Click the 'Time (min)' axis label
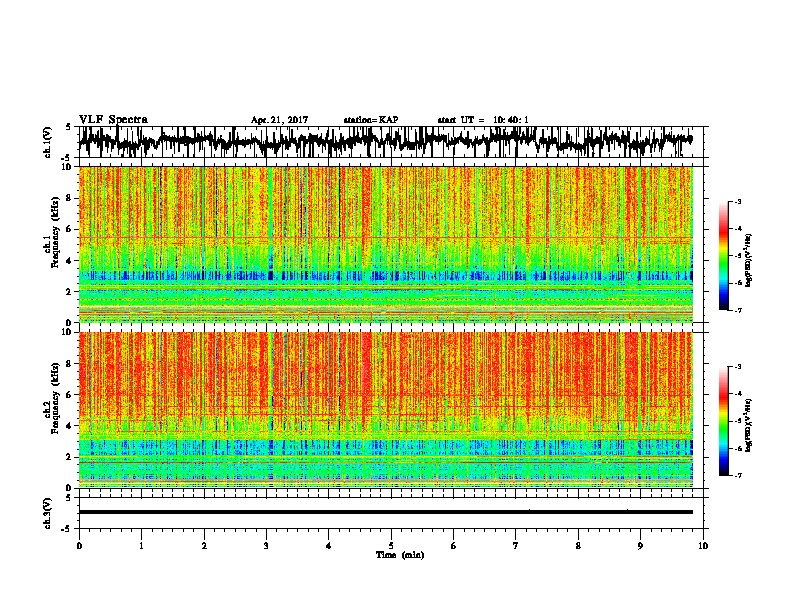This screenshot has width=792, height=612. (x=400, y=555)
